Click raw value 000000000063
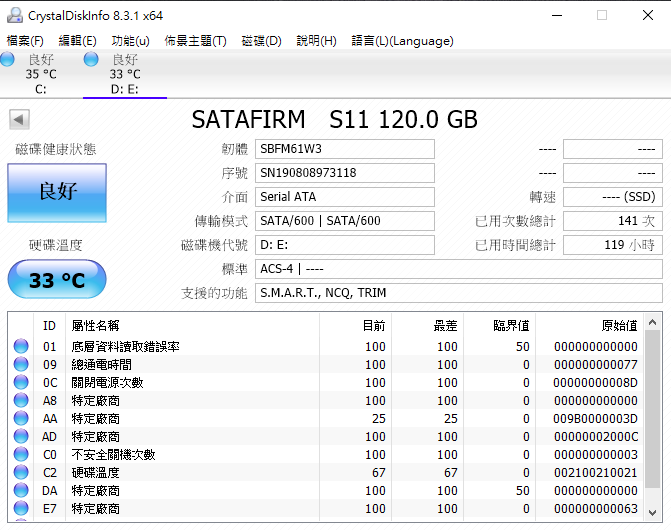Image resolution: width=671 pixels, height=530 pixels. click(x=595, y=508)
